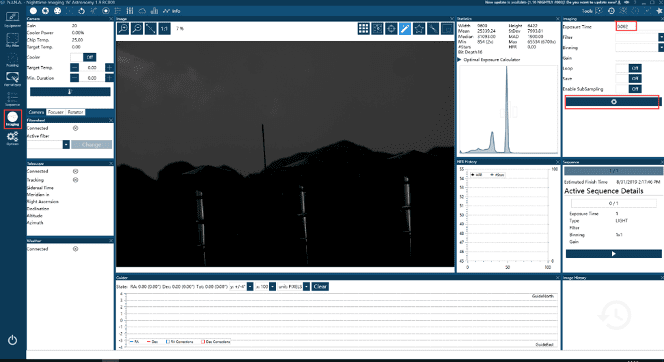This screenshot has height=362, width=664.
Task: Toggle the bar chart statistics icon in top toolbar
Action: (x=154, y=11)
